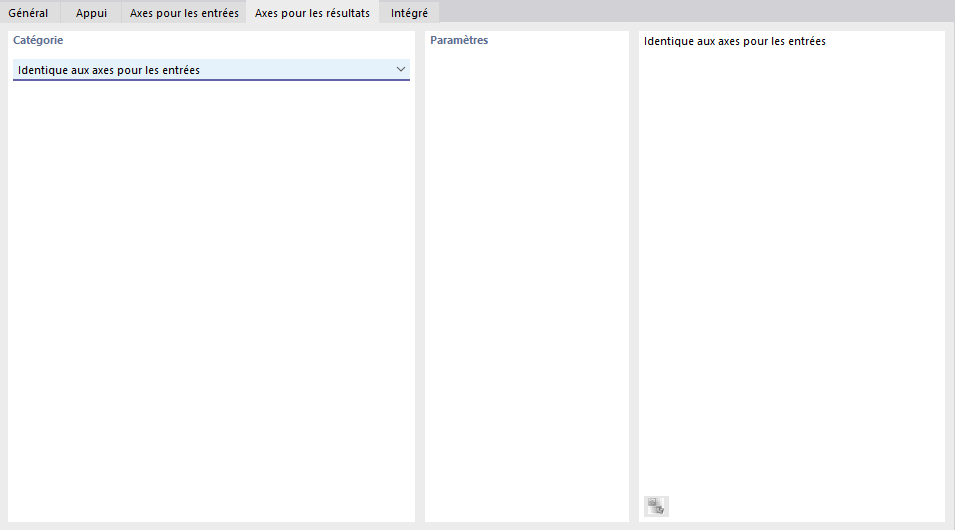955x530 pixels.
Task: Select the Axes pour les entrées tab
Action: pyautogui.click(x=184, y=12)
